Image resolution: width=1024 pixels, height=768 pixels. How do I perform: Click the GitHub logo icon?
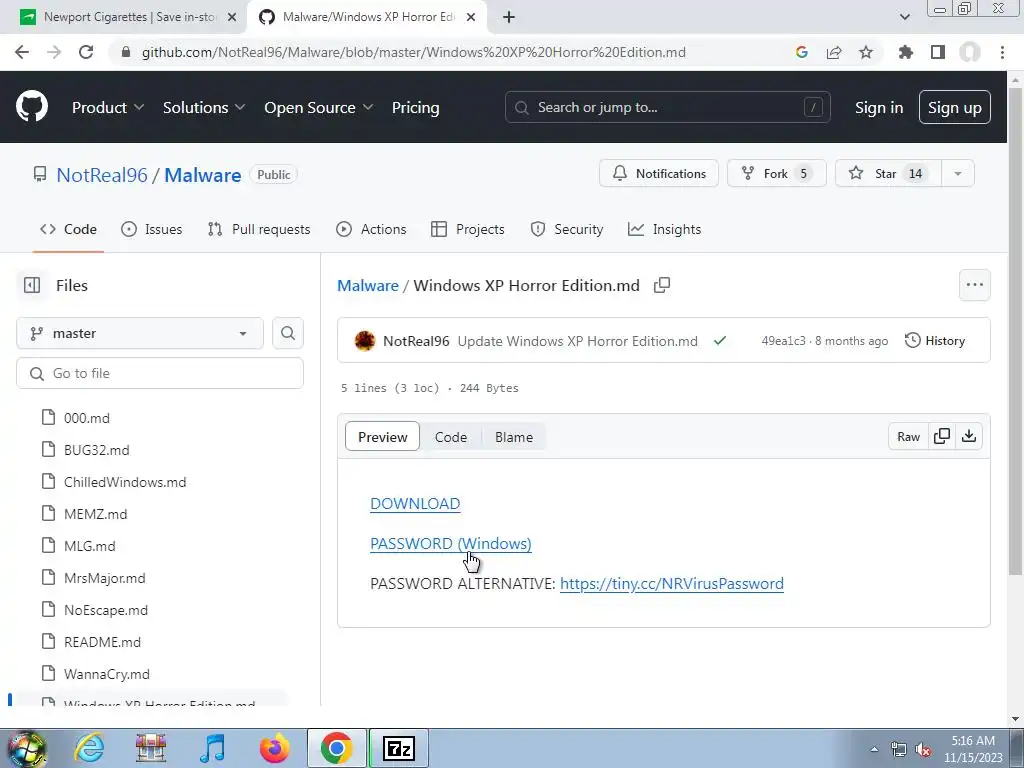pyautogui.click(x=31, y=107)
